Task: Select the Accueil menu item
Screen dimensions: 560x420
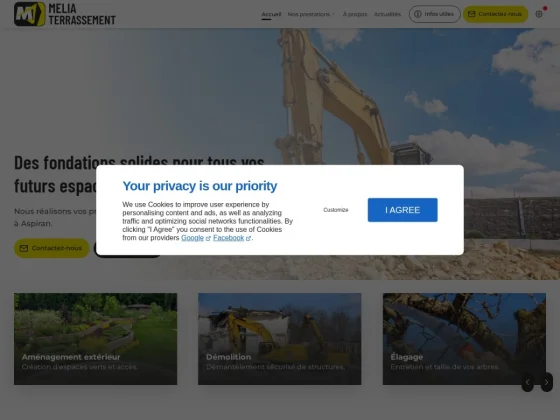Action: [271, 14]
